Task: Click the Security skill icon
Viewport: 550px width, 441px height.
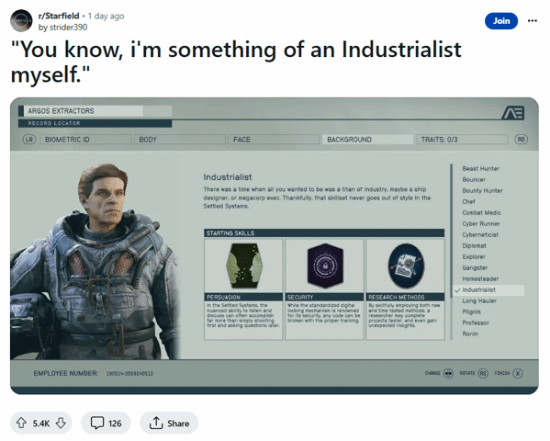Action: tap(325, 266)
